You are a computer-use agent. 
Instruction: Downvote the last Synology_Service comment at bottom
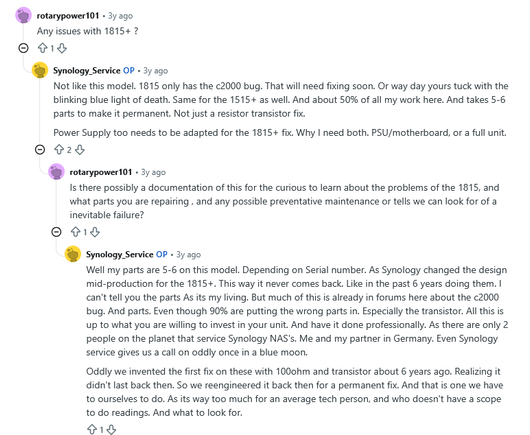click(111, 430)
